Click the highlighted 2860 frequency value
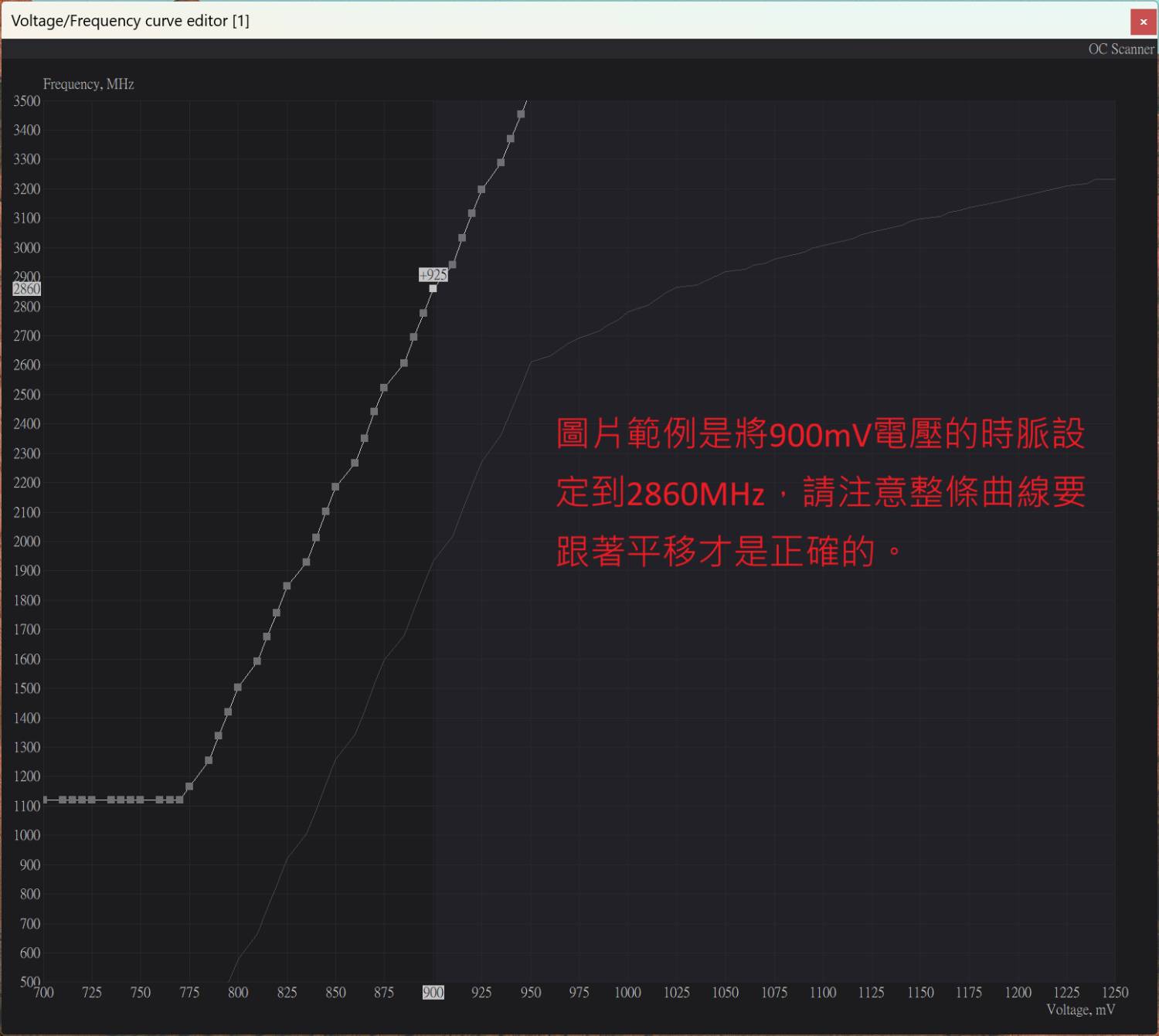 pos(26,288)
